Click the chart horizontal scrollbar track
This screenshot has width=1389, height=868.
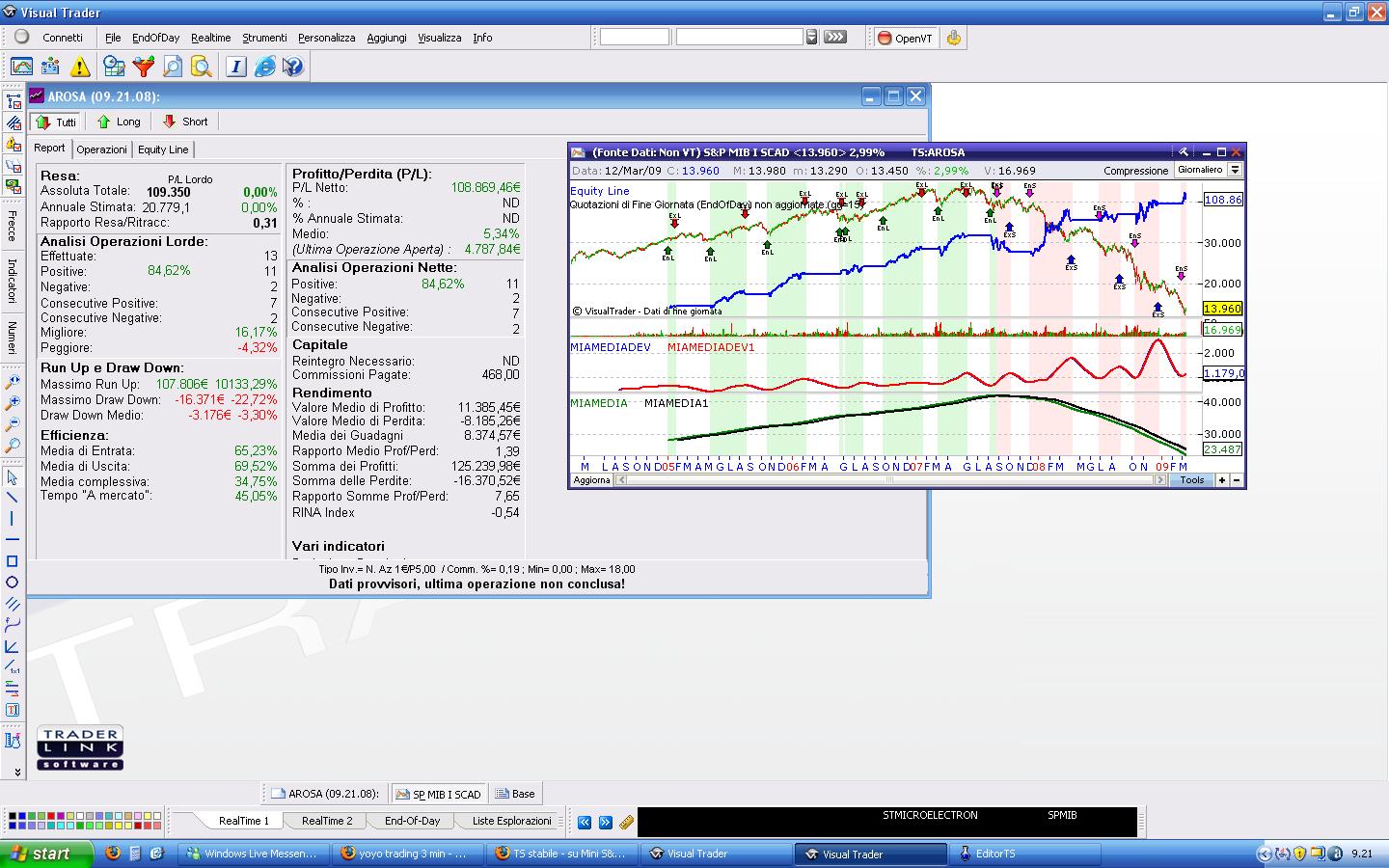(x=887, y=480)
